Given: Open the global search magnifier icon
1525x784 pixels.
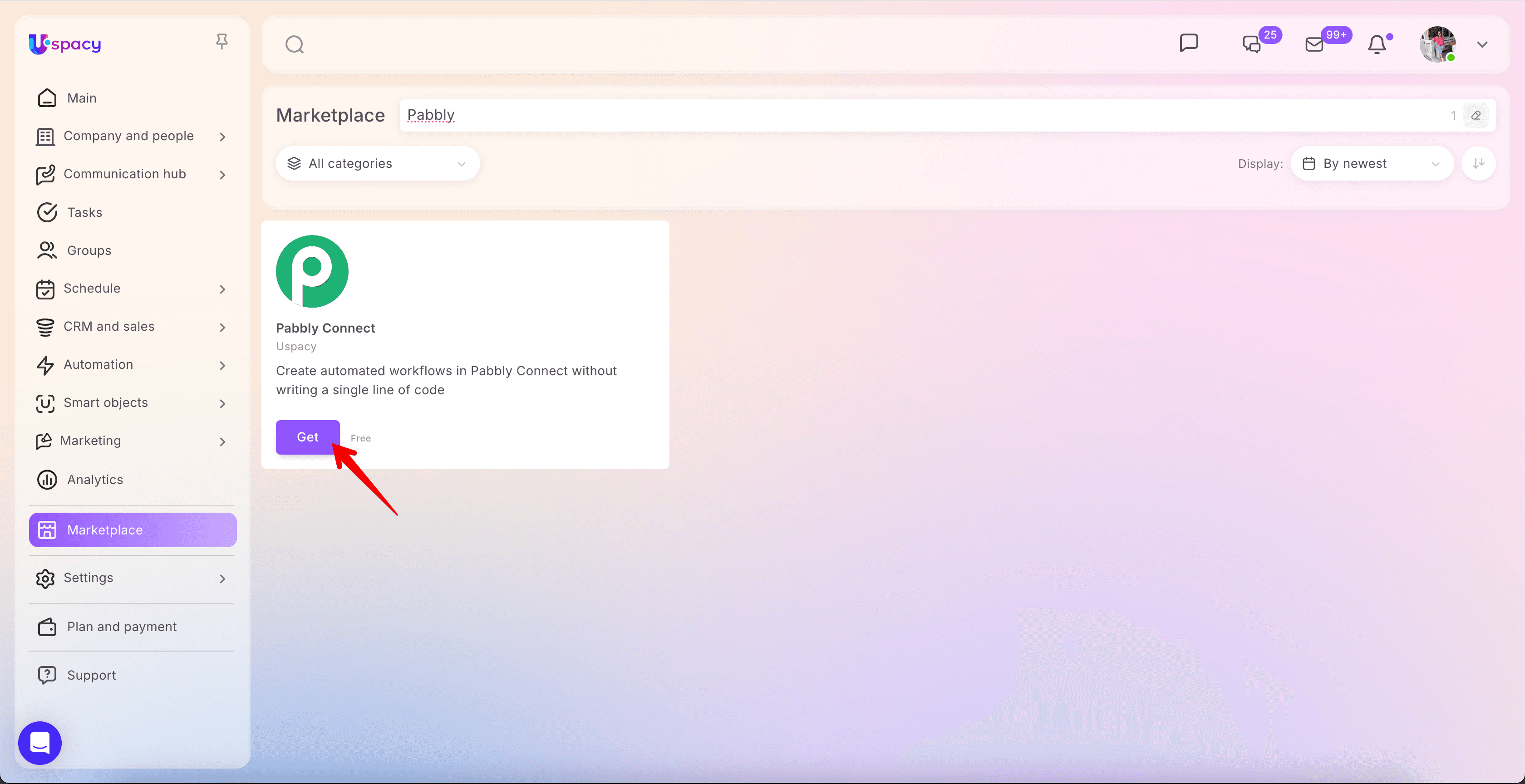Looking at the screenshot, I should pyautogui.click(x=294, y=44).
